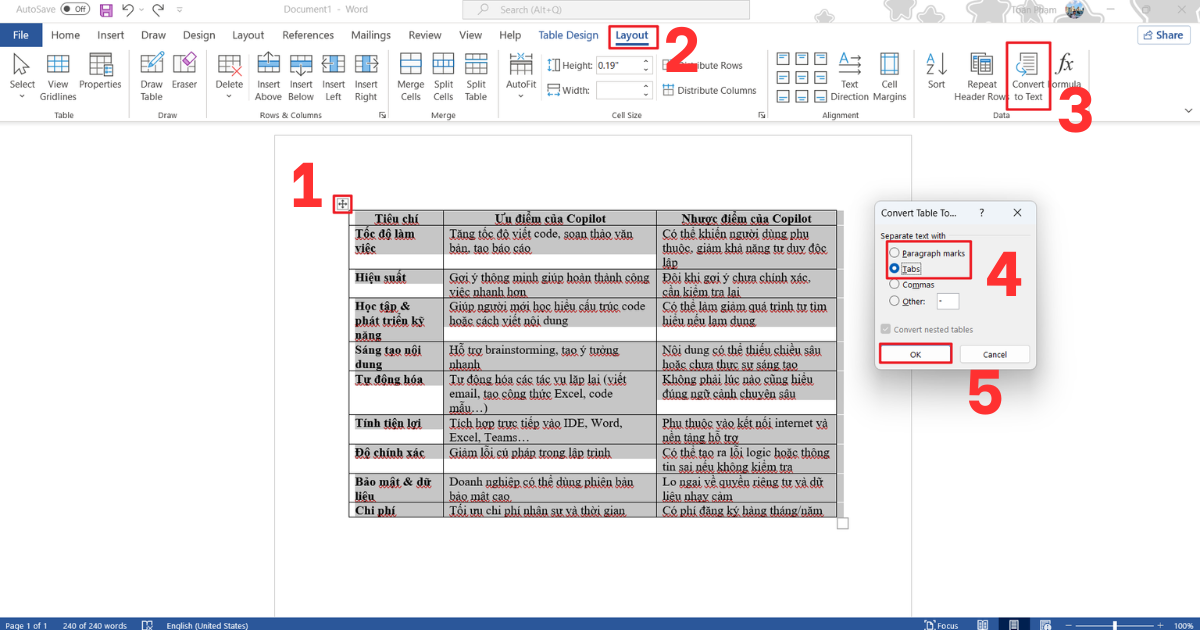
Task: Insert a column to the right
Action: [x=366, y=75]
